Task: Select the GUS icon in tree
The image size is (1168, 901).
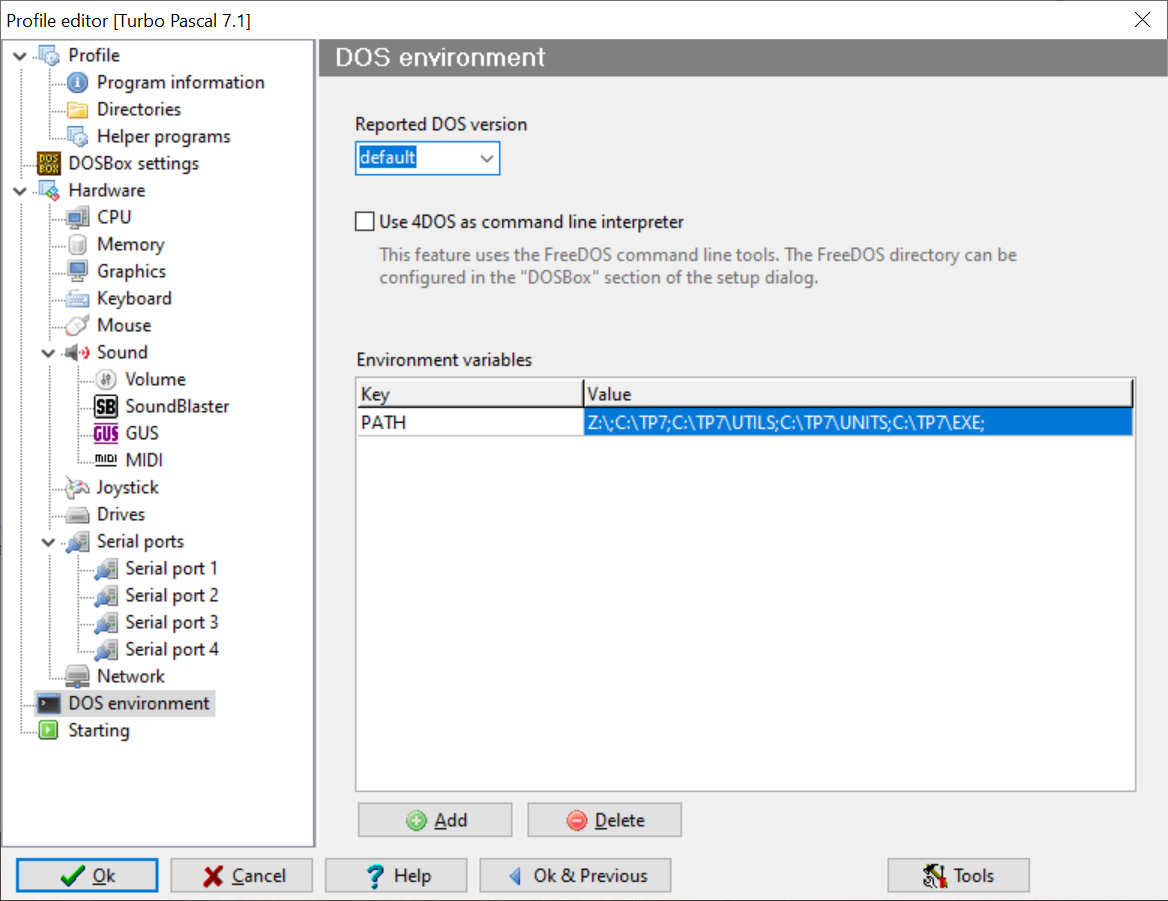Action: pos(105,434)
